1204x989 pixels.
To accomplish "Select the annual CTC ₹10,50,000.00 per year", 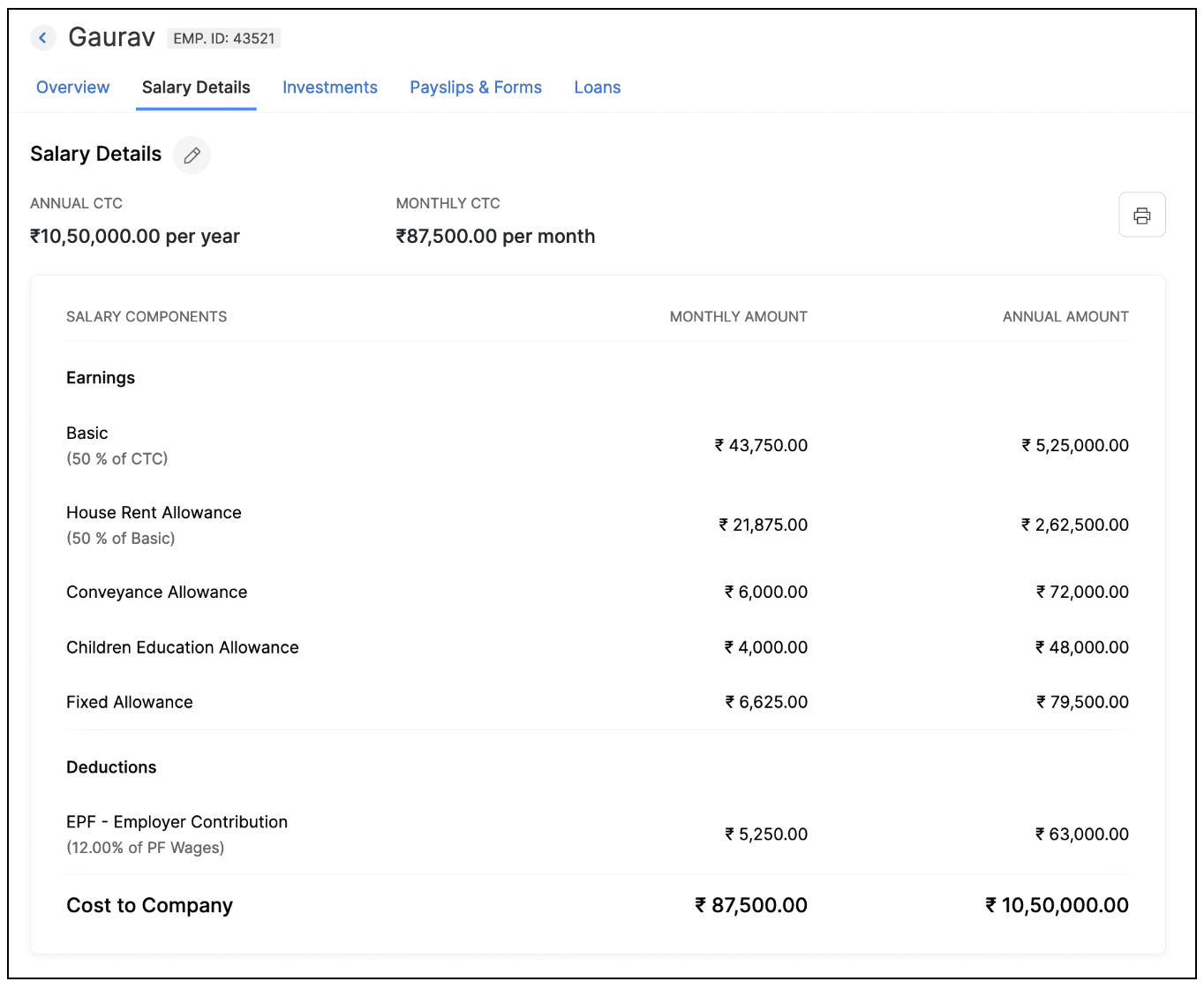I will click(x=135, y=237).
